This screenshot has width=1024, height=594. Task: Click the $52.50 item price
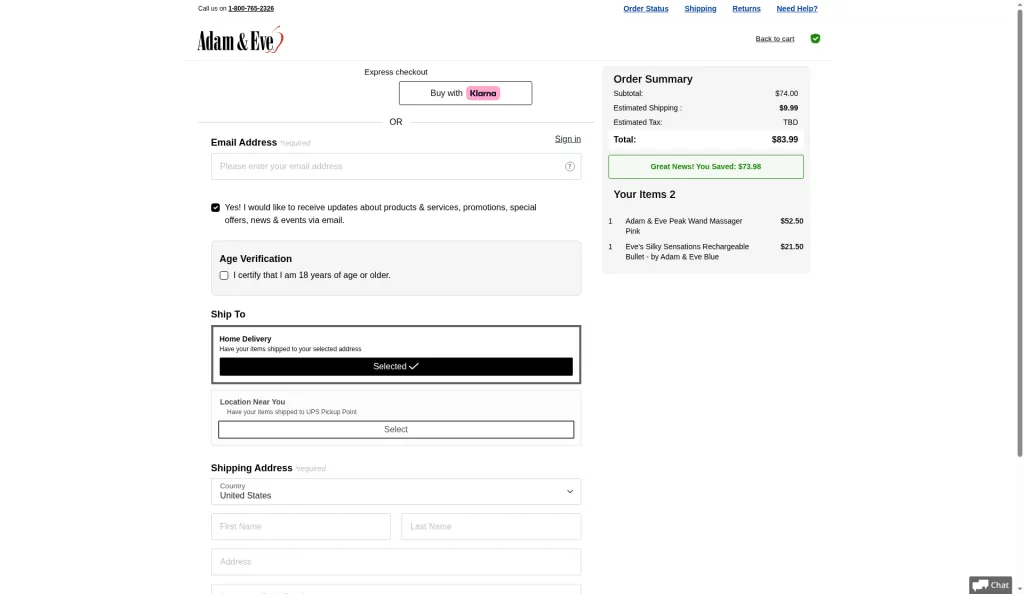click(x=792, y=221)
